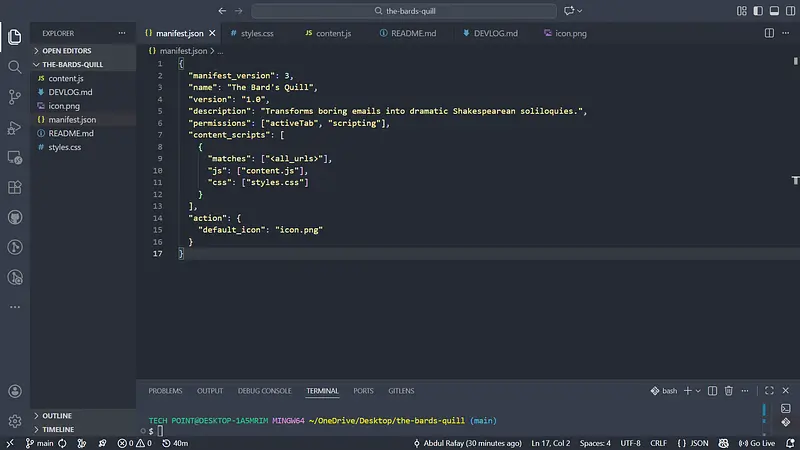This screenshot has height=450, width=800.
Task: Open the Extensions view
Action: [15, 187]
